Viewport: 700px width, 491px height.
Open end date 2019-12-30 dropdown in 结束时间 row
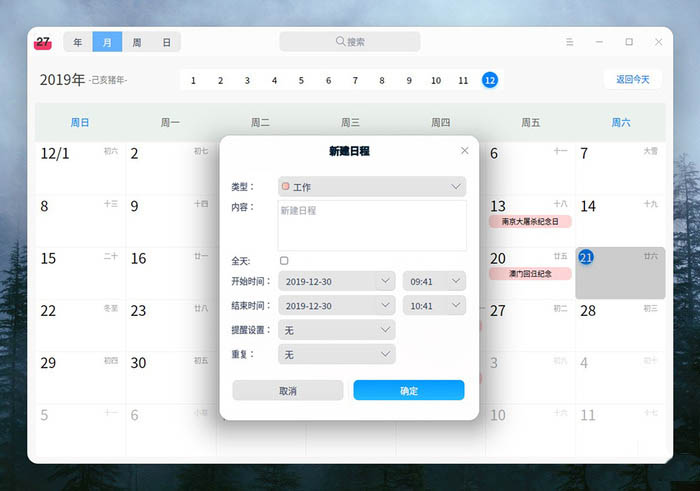337,306
